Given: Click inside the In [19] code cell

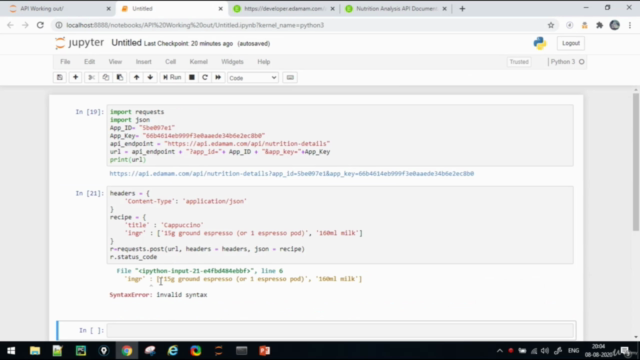Looking at the screenshot, I should (340, 136).
